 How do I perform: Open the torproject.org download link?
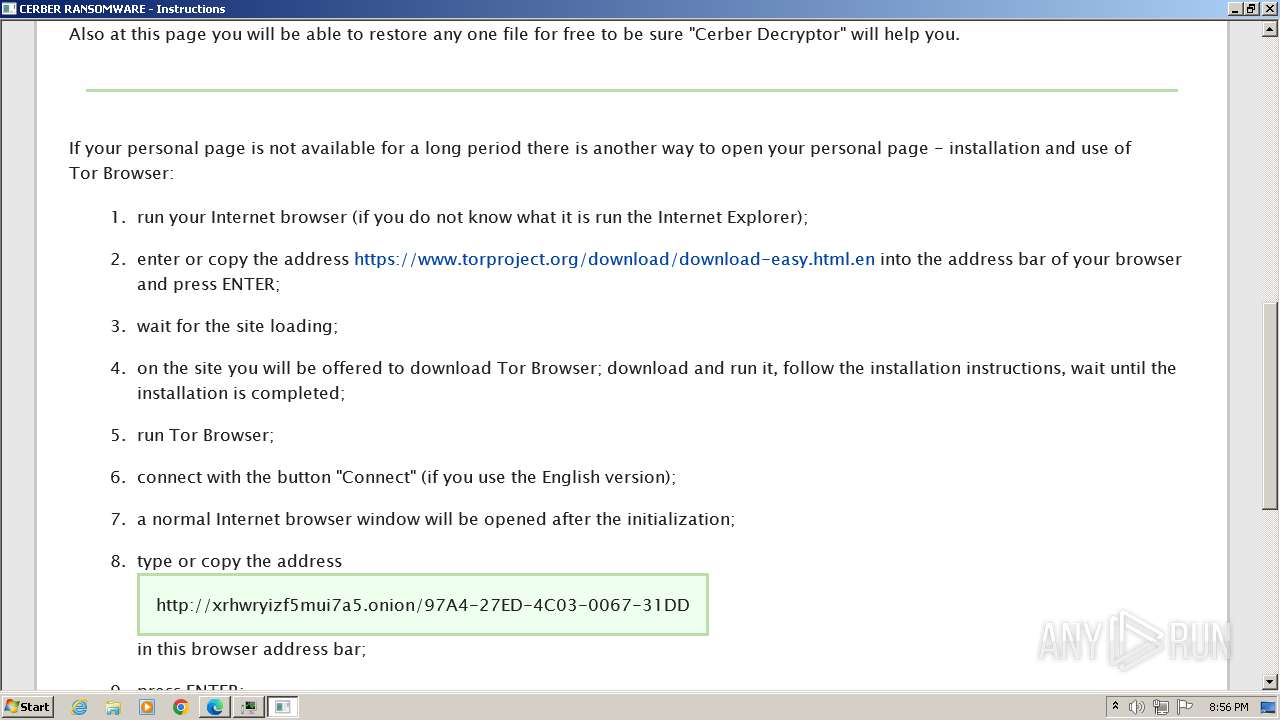(614, 259)
